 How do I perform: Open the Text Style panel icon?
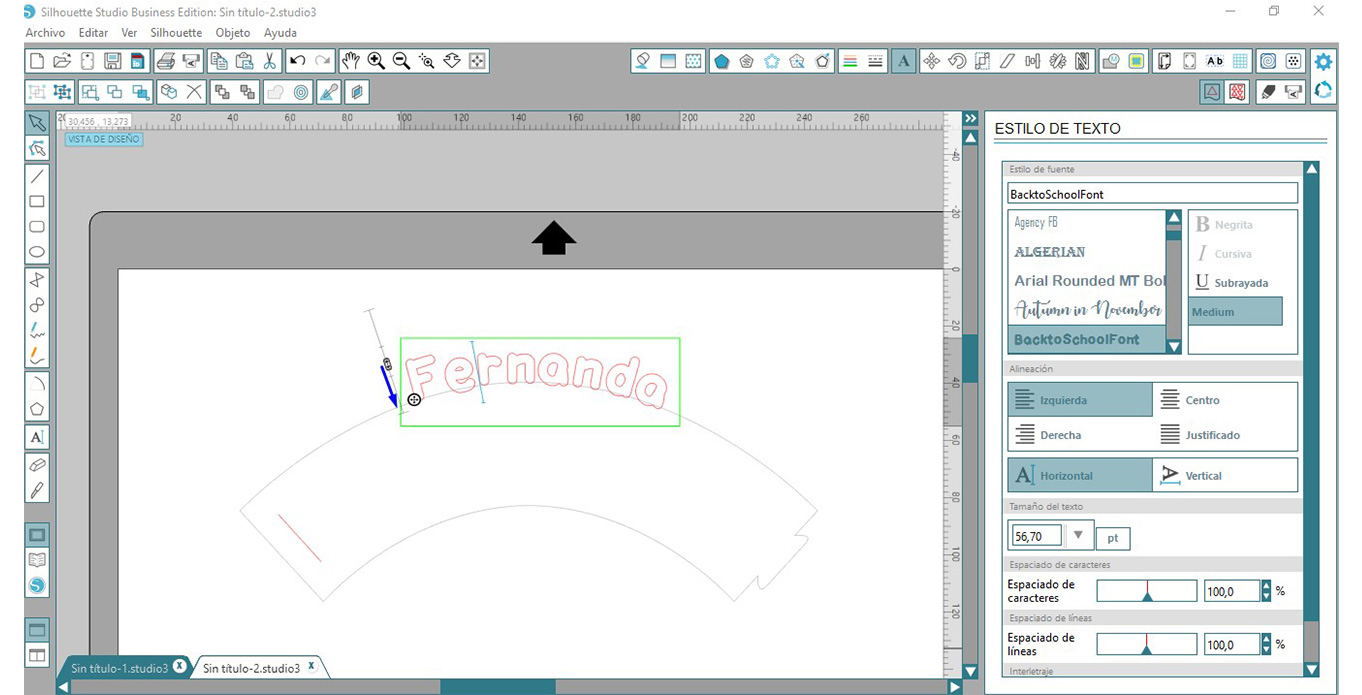tap(904, 61)
